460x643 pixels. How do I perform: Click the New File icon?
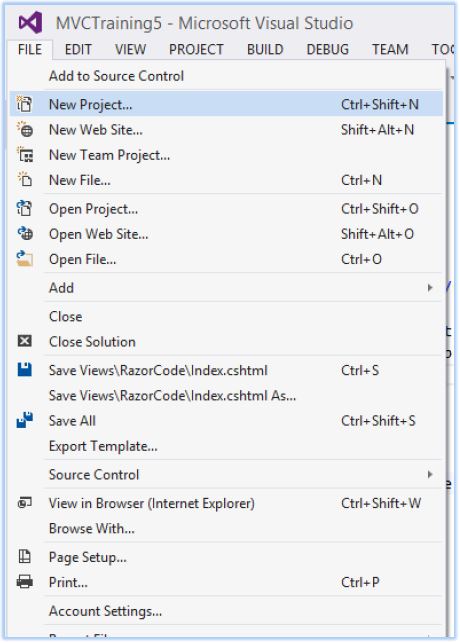pos(25,180)
